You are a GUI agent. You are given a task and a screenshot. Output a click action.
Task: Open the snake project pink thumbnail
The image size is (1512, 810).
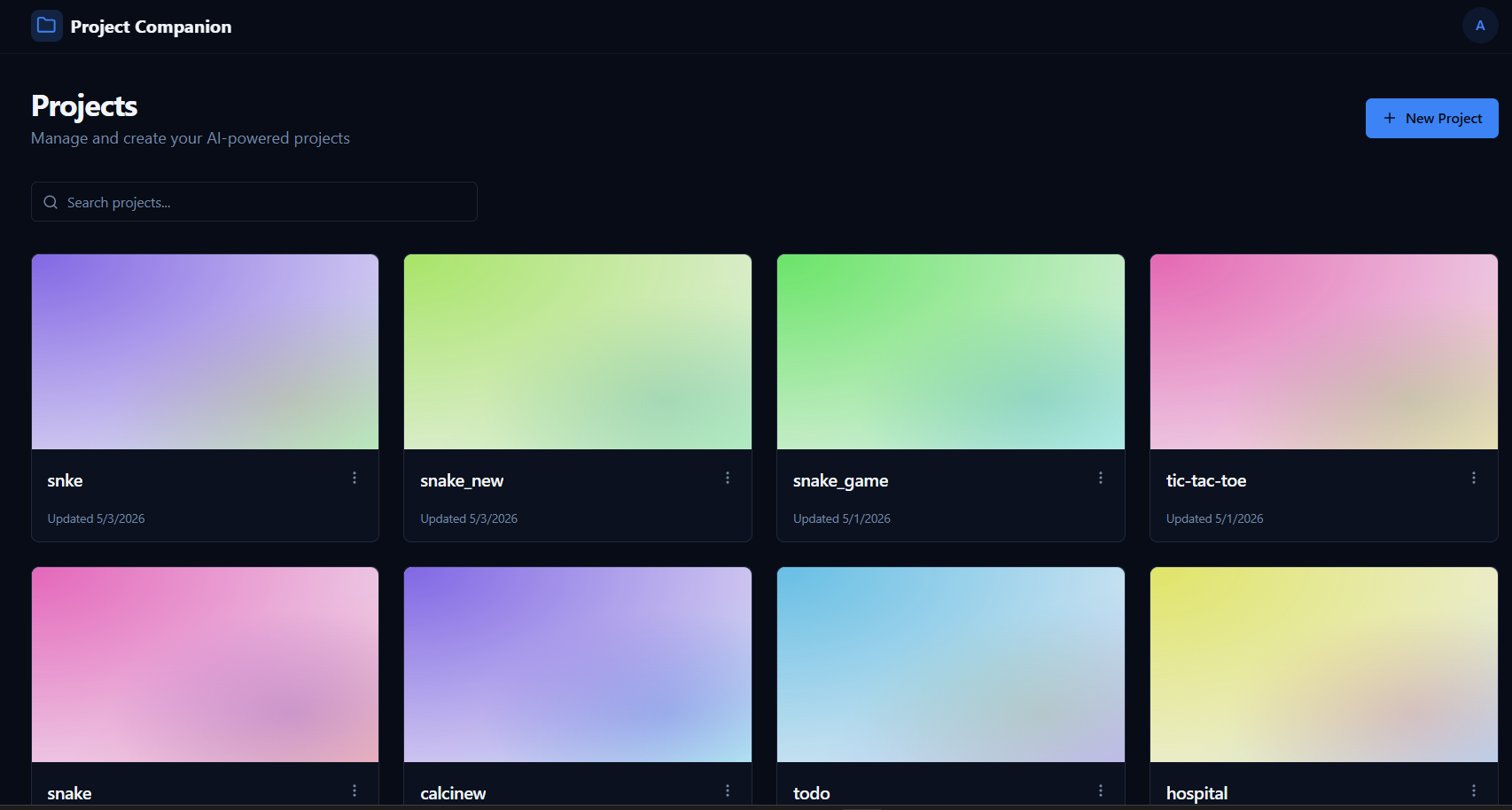(x=205, y=665)
